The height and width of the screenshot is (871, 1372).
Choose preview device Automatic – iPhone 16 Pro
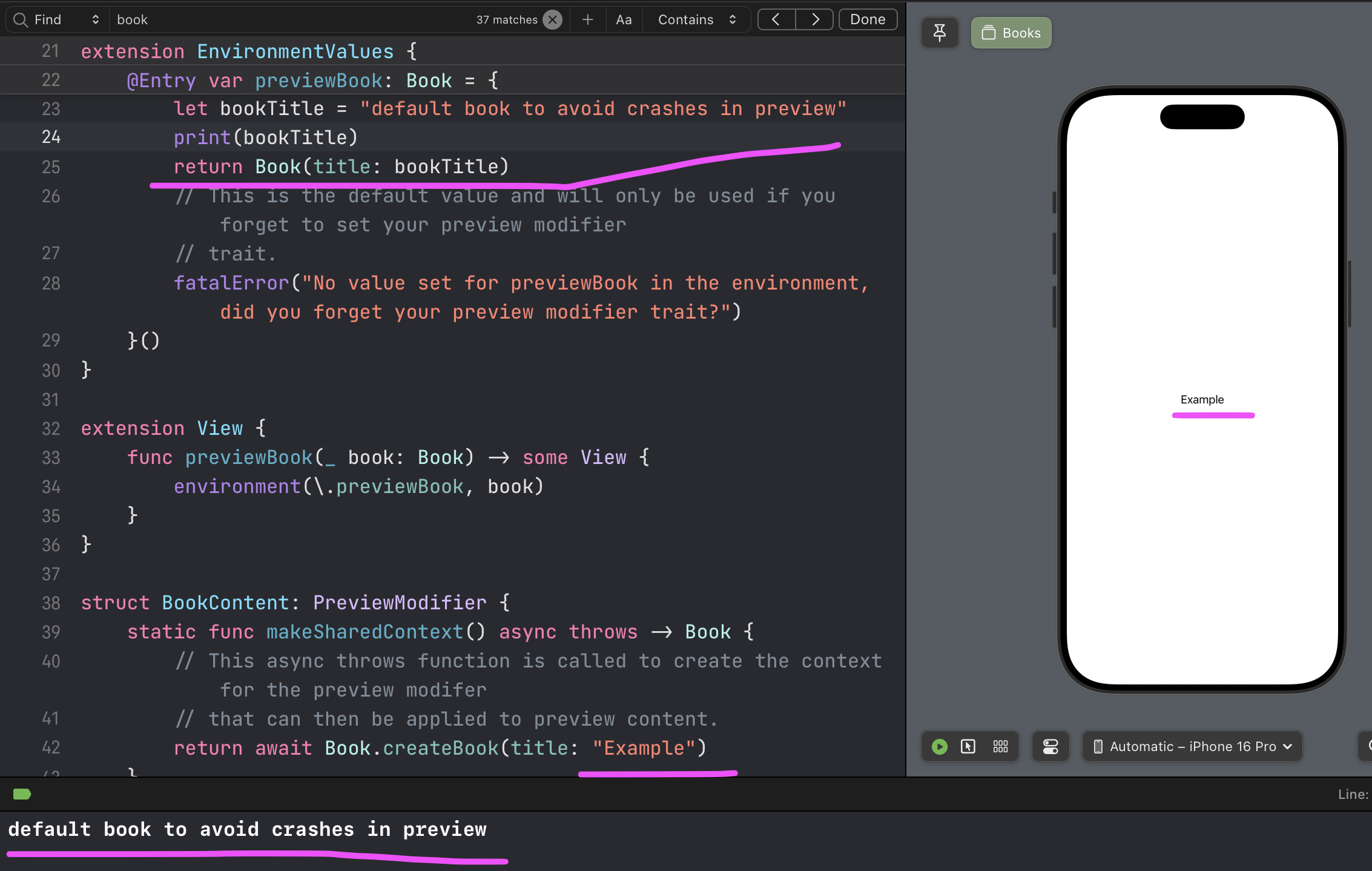[1192, 746]
